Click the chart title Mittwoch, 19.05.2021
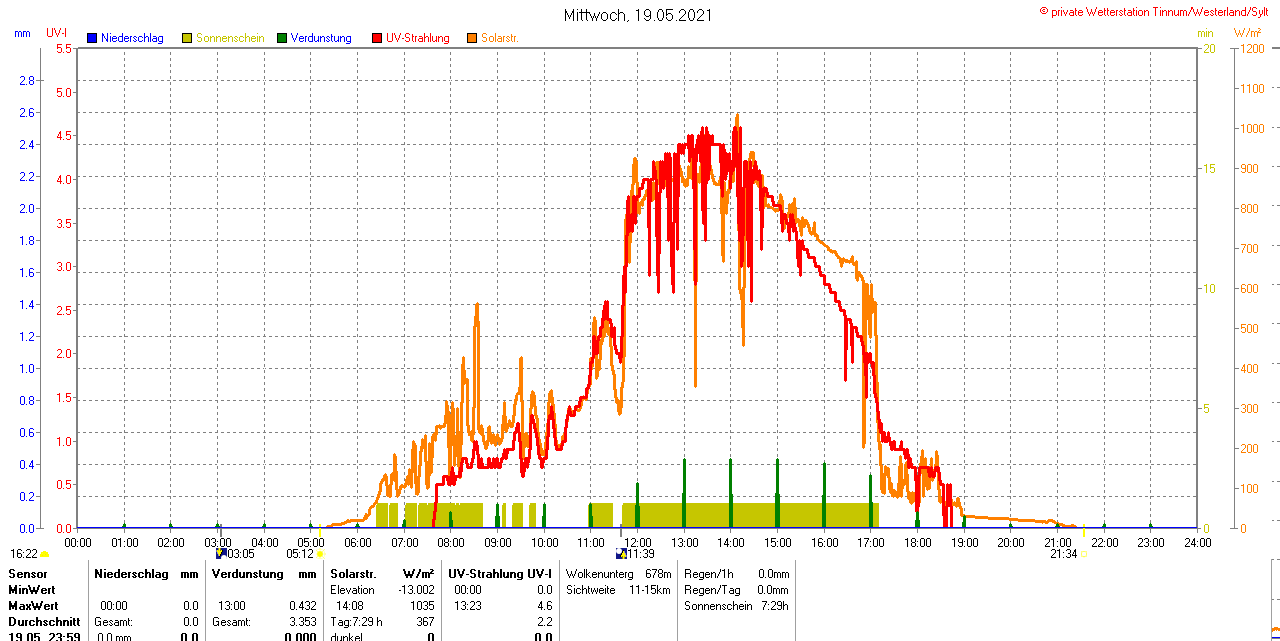 point(639,15)
